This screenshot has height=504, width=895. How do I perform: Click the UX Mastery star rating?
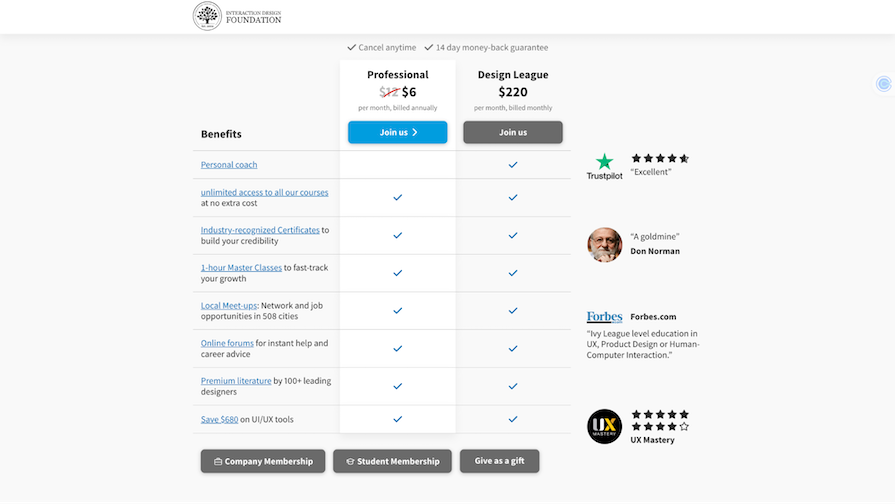pyautogui.click(x=660, y=420)
